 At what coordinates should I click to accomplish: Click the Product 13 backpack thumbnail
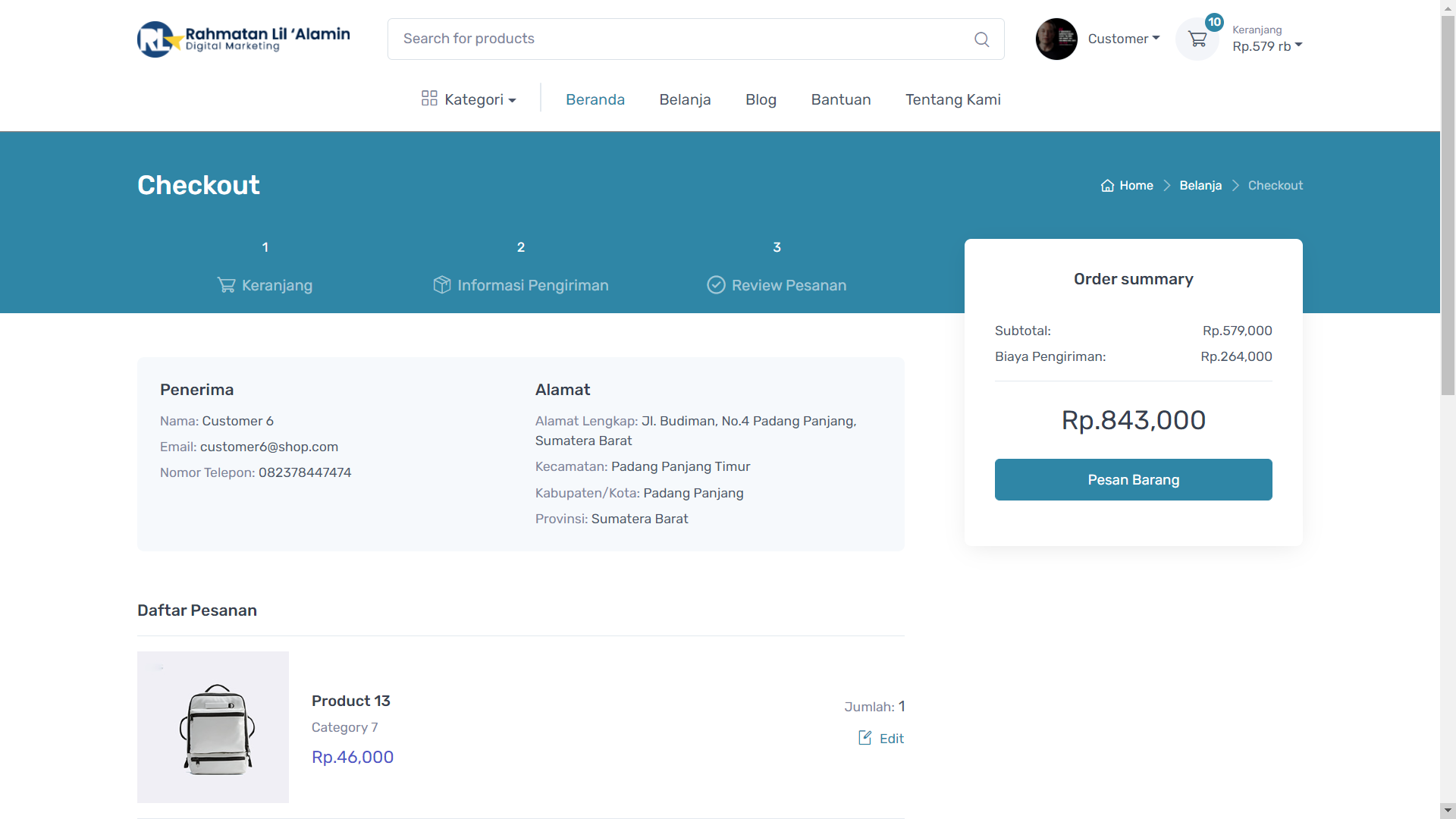213,727
